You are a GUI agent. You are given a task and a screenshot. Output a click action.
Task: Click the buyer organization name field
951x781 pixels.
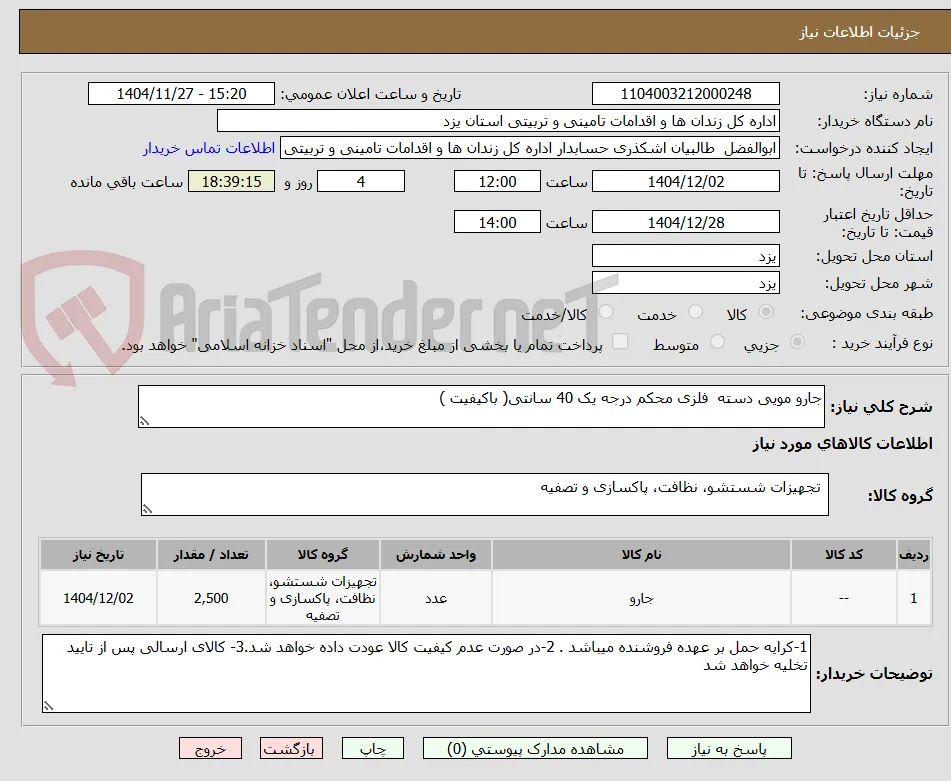[x=498, y=121]
